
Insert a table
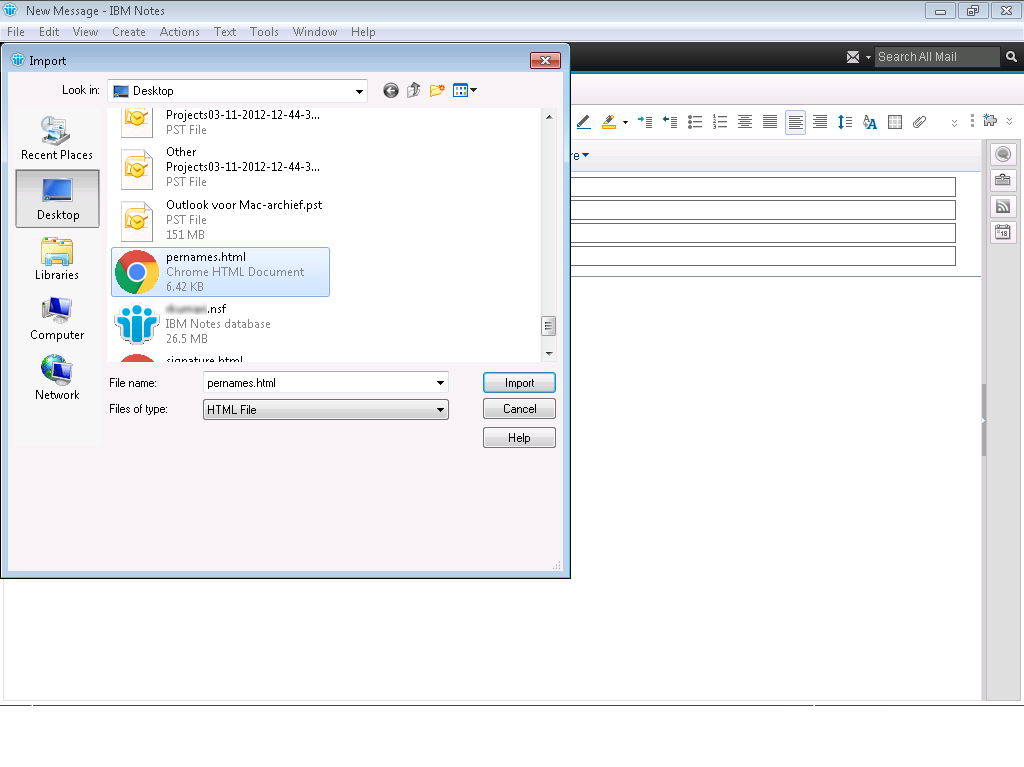tap(895, 122)
